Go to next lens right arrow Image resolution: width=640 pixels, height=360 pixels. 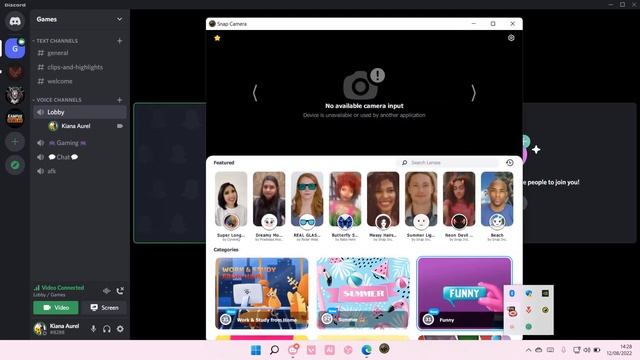(x=473, y=93)
